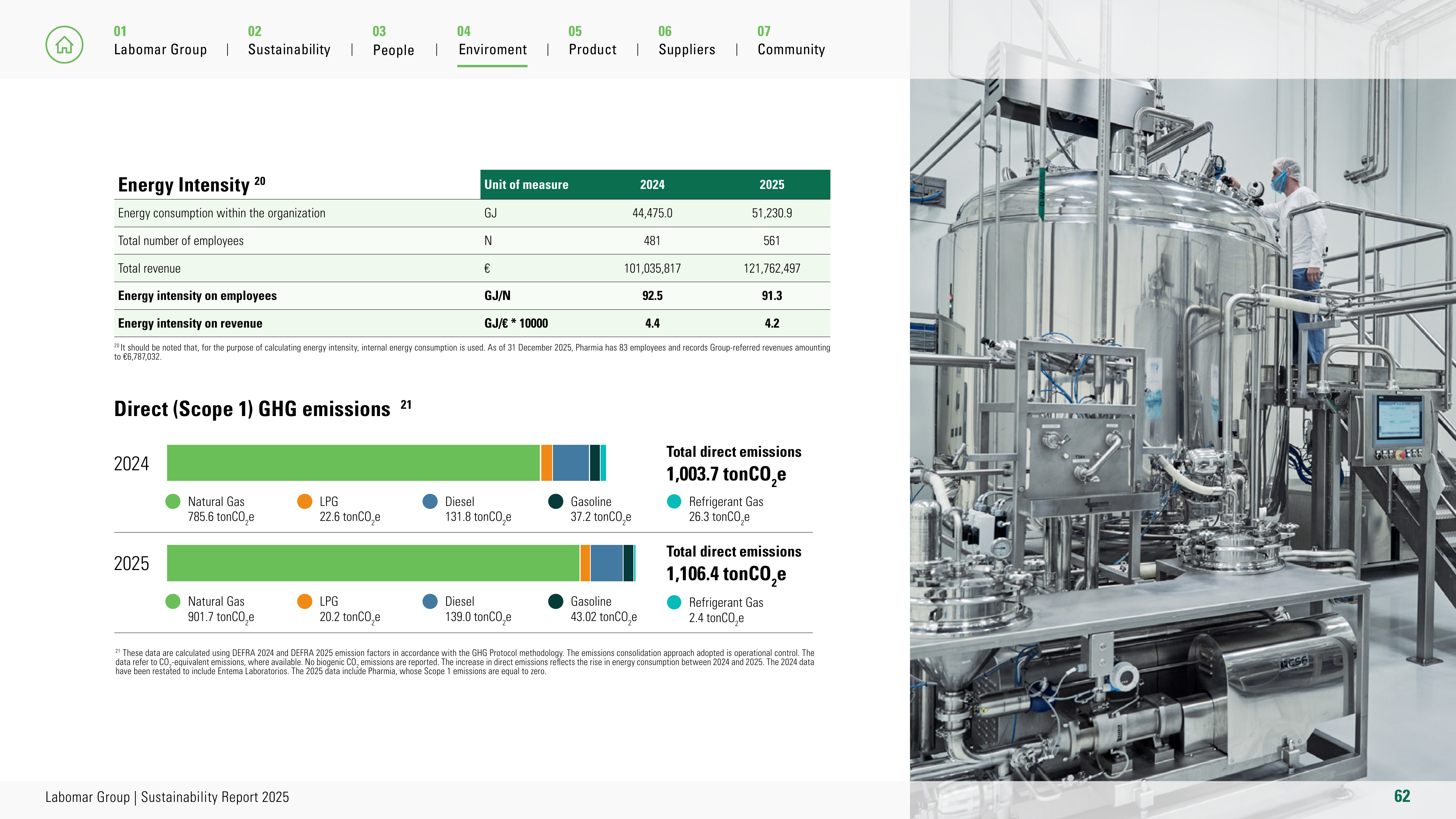1456x819 pixels.
Task: Click the 2025 Diesel blue legend dot
Action: coord(430,601)
